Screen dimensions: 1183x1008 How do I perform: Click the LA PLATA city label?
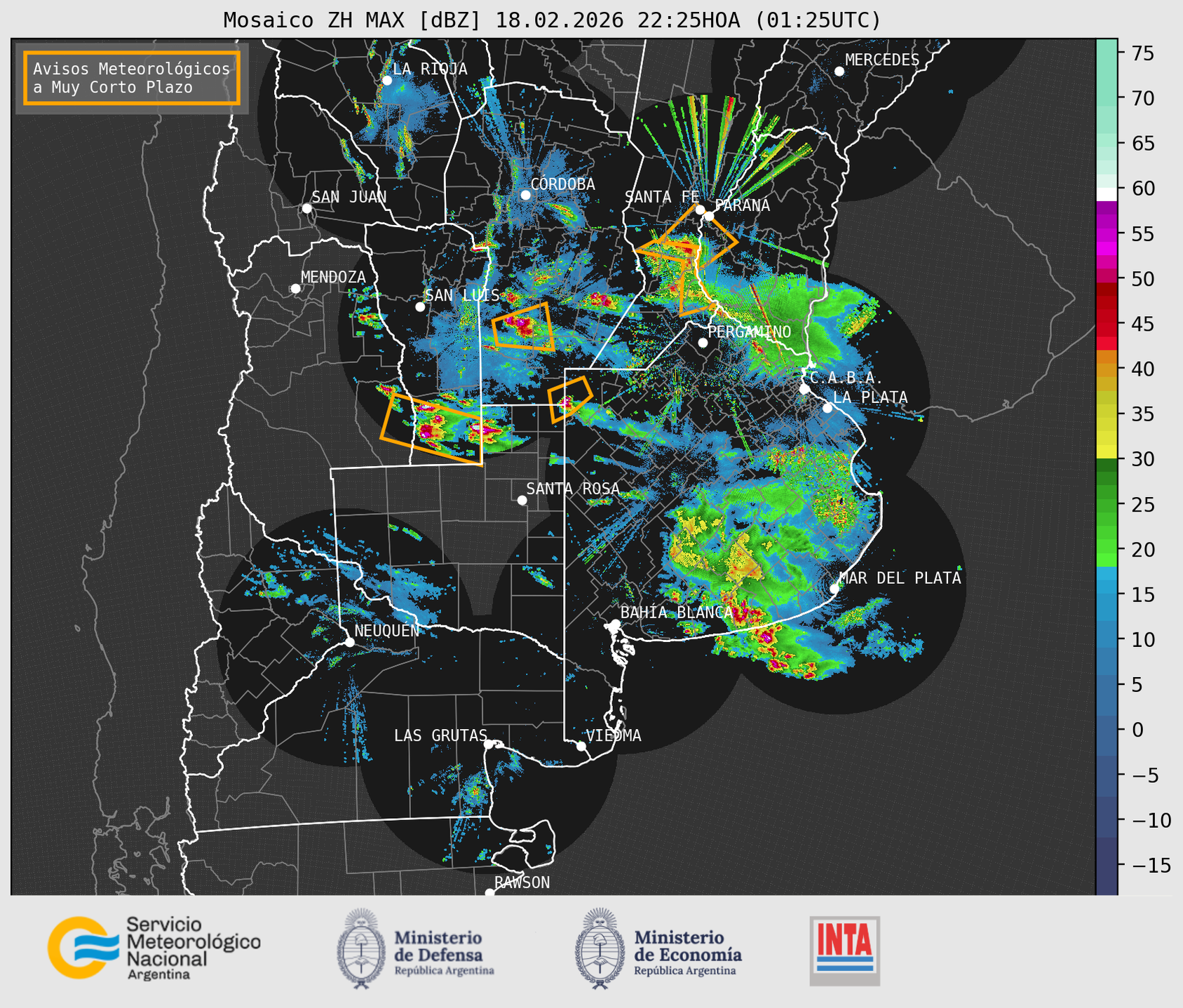tap(870, 397)
